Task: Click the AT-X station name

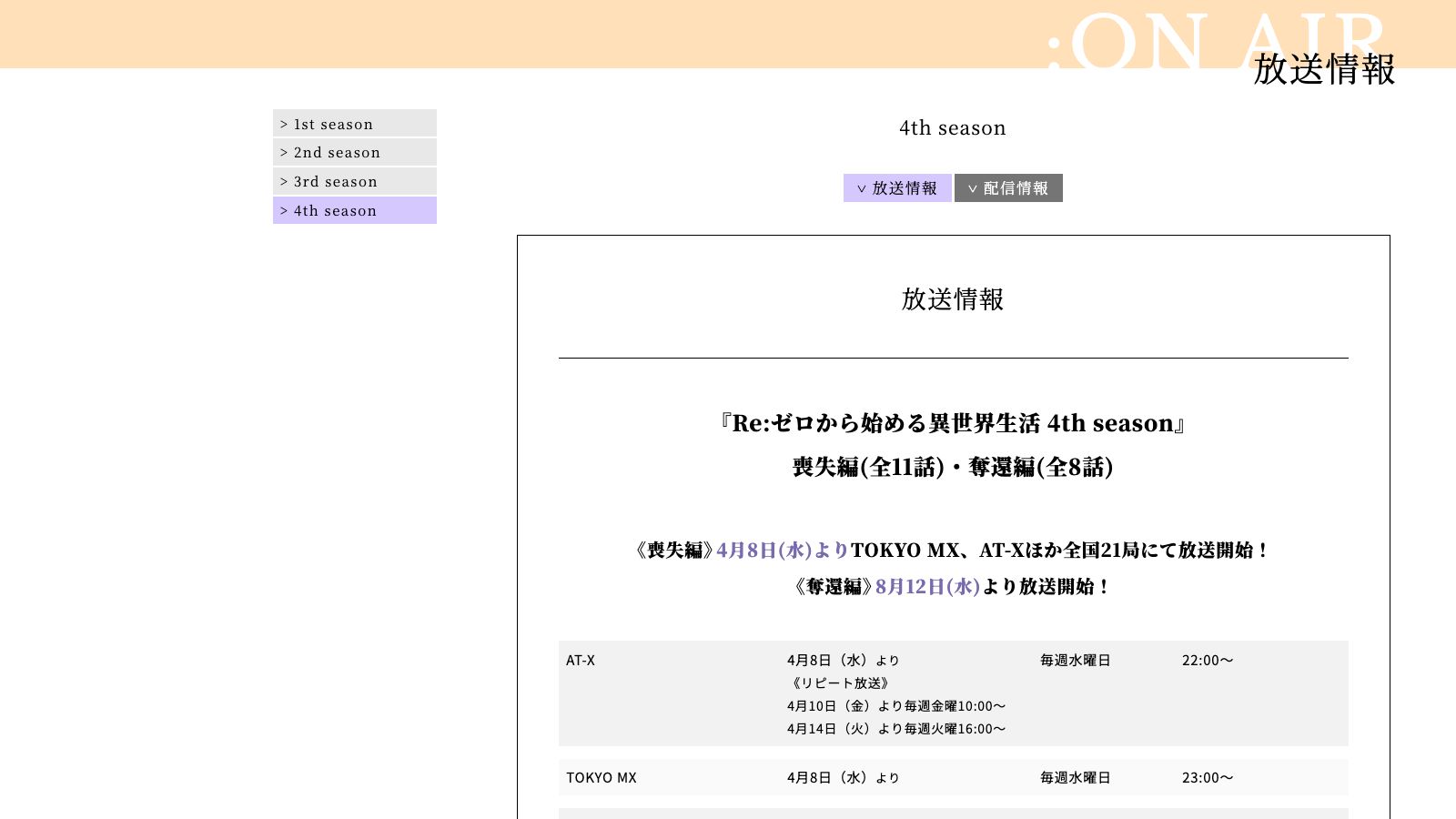Action: (581, 661)
